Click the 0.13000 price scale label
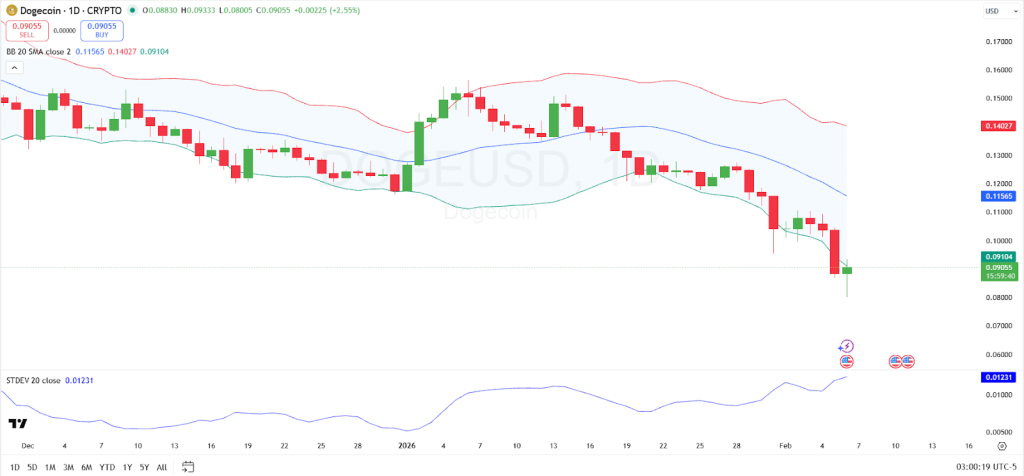 pyautogui.click(x=998, y=155)
